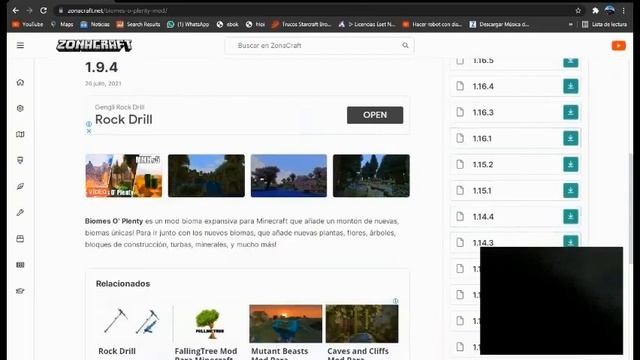Go back in the browser
This screenshot has width=640, height=360.
[x=16, y=11]
